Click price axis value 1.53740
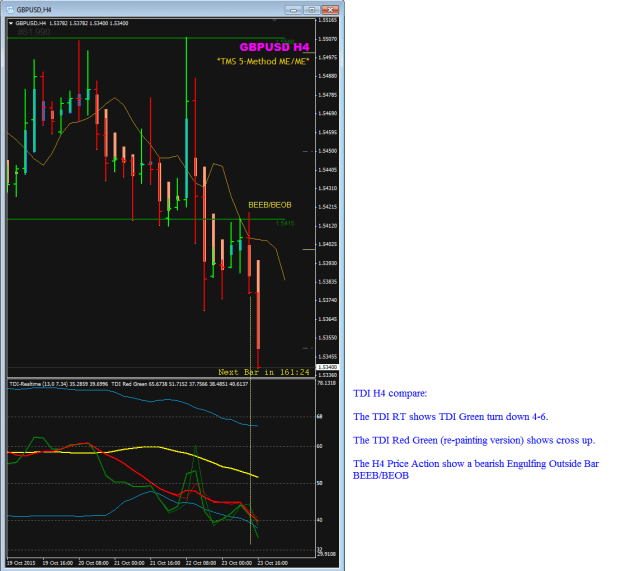The width and height of the screenshot is (625, 571). (328, 300)
